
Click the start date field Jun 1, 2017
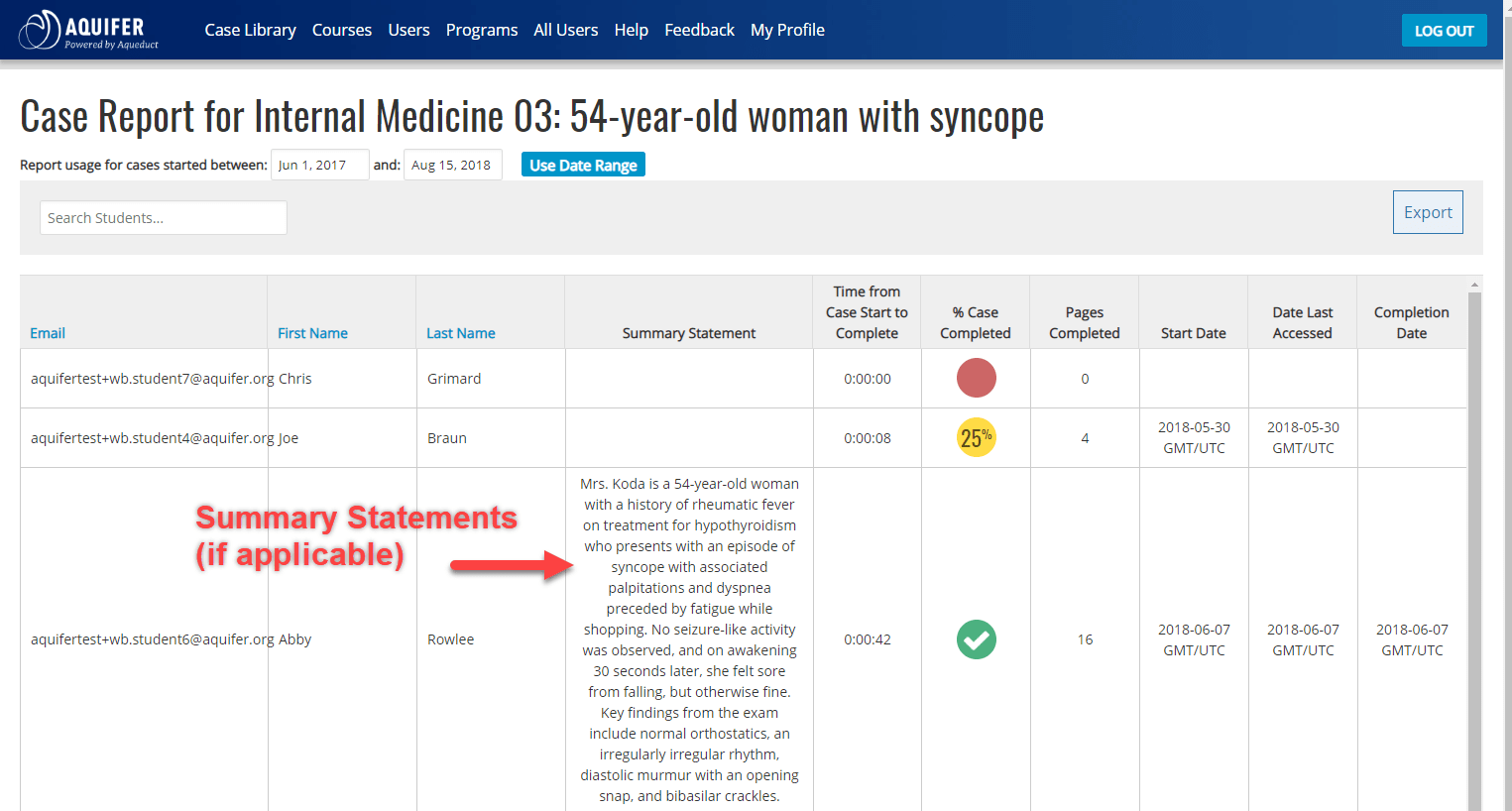319,165
